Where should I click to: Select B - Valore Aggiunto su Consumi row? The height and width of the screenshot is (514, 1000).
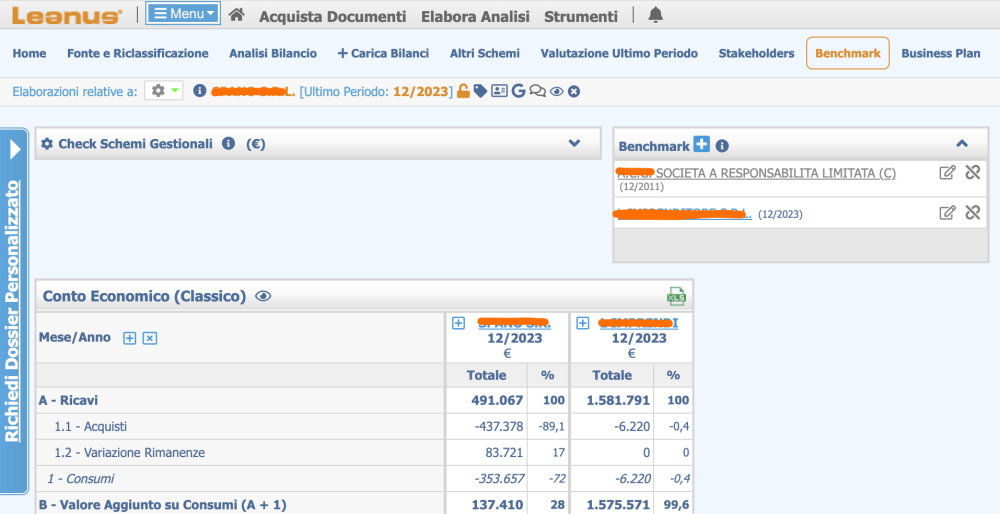[x=162, y=504]
